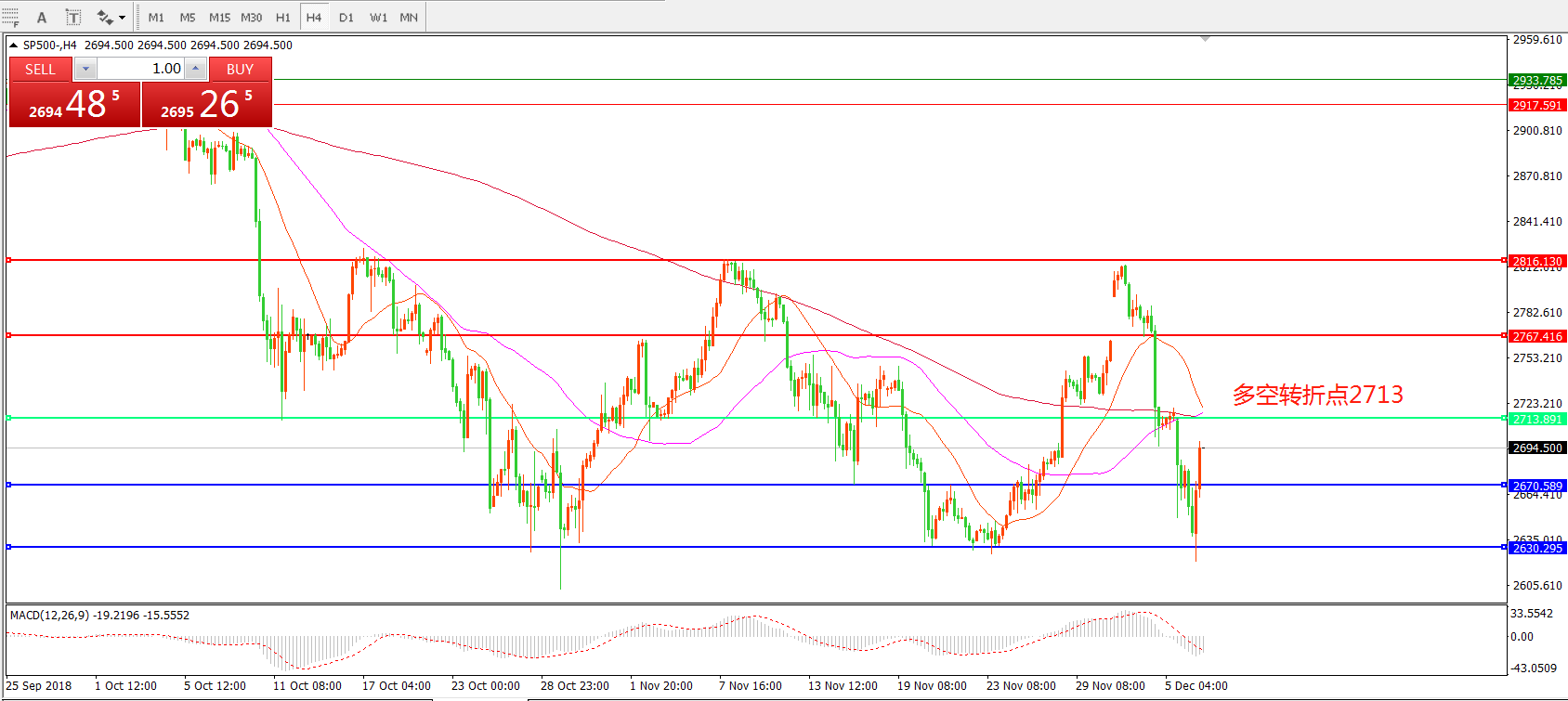Increase the lot volume with up arrow
Image resolution: width=1568 pixels, height=701 pixels.
tap(196, 69)
